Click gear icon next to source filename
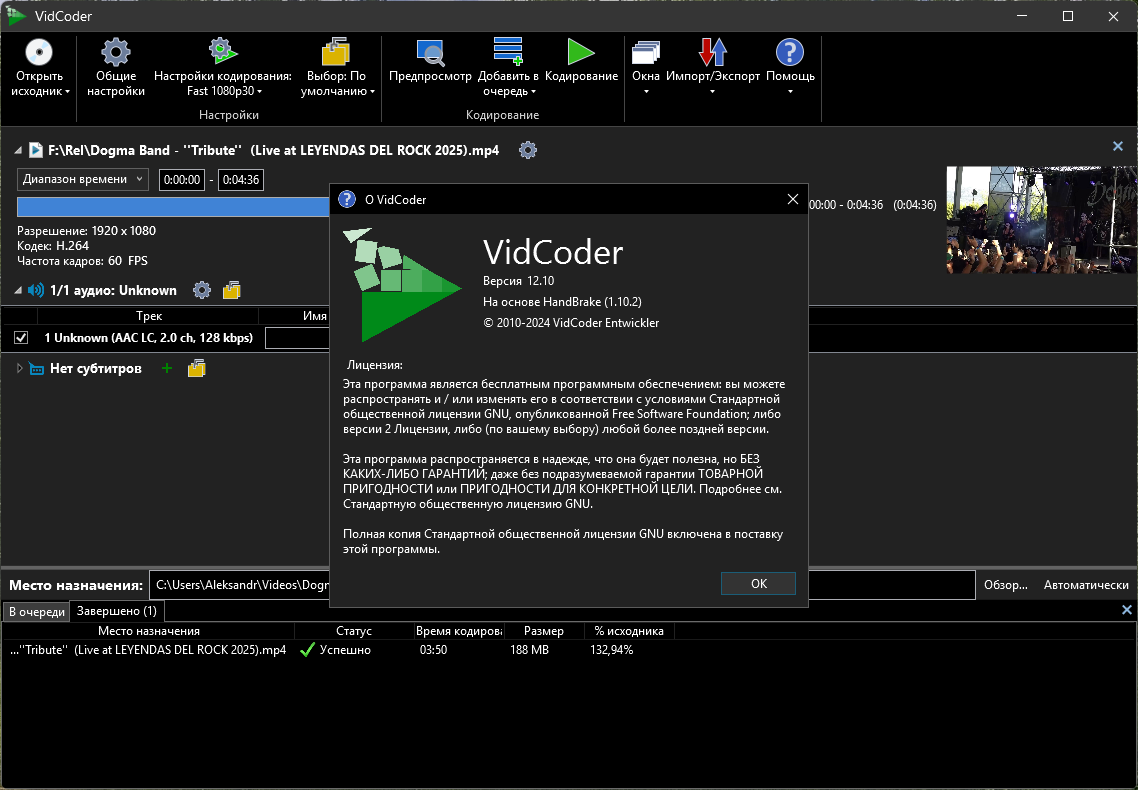 (x=528, y=150)
